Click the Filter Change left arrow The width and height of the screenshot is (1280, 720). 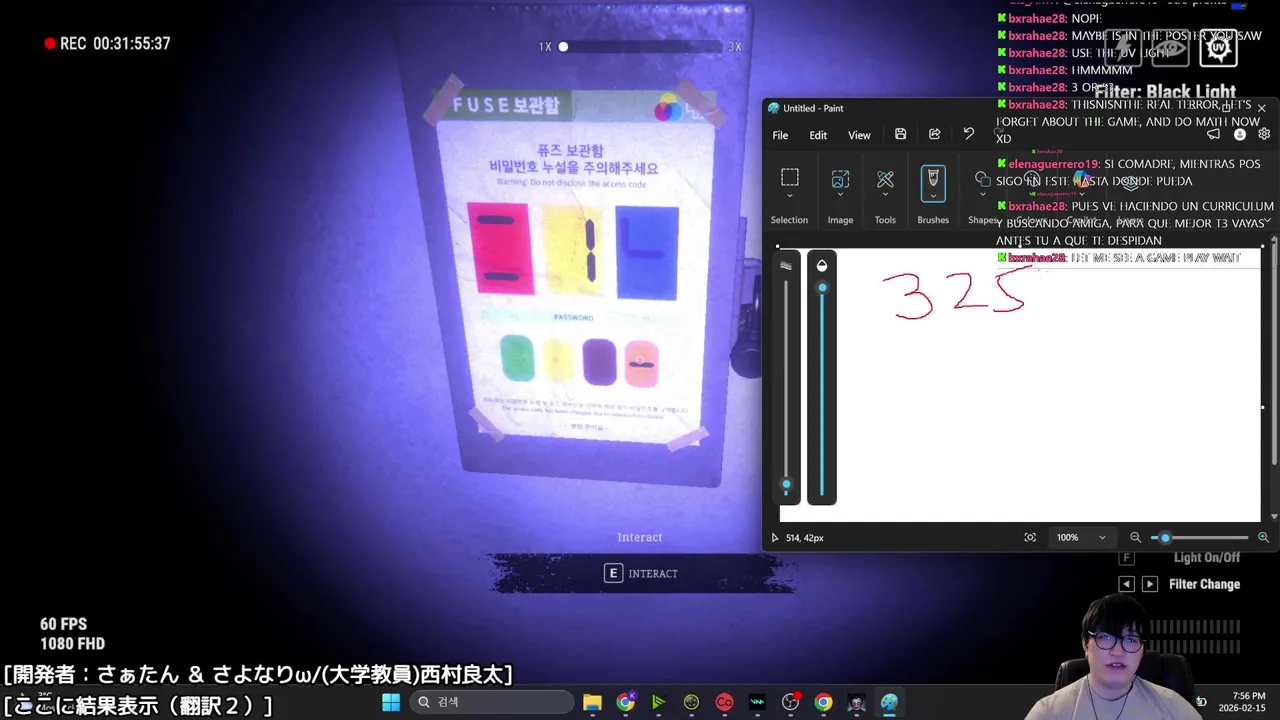point(1127,584)
